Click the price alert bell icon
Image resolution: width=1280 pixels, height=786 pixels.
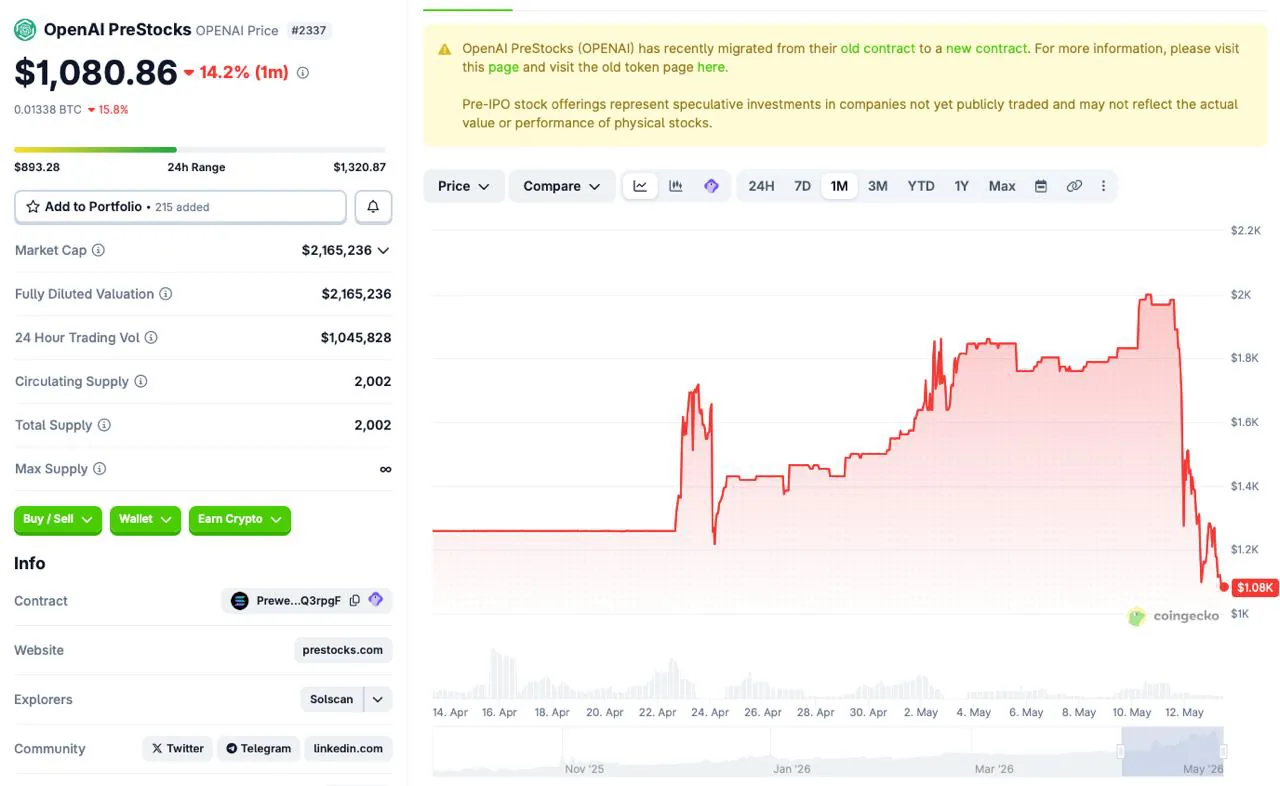[x=373, y=207]
